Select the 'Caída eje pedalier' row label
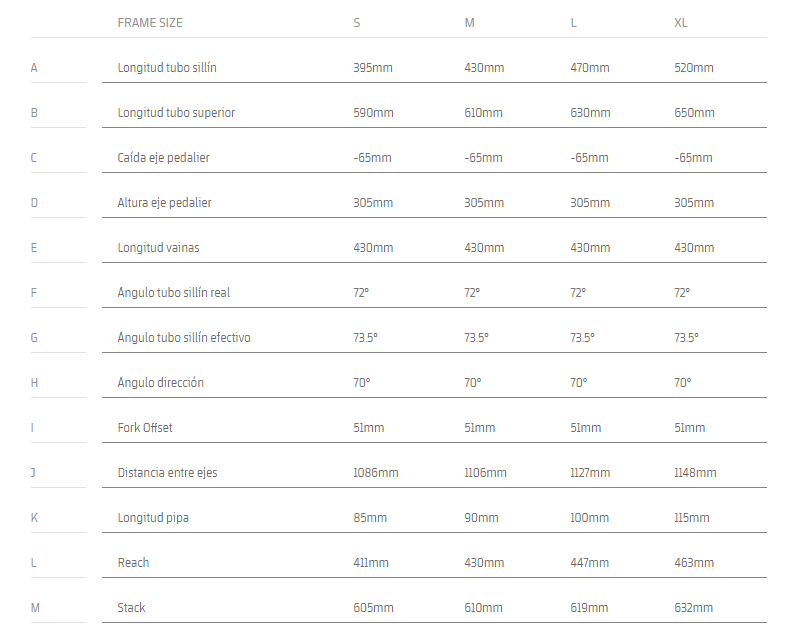The image size is (795, 640). point(163,158)
